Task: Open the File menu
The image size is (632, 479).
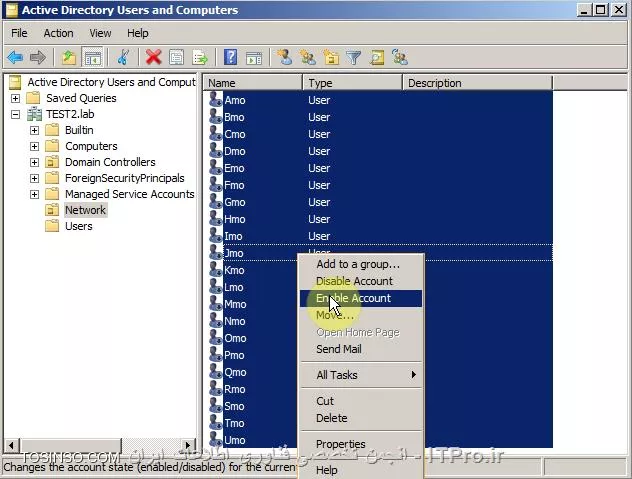Action: tap(19, 33)
